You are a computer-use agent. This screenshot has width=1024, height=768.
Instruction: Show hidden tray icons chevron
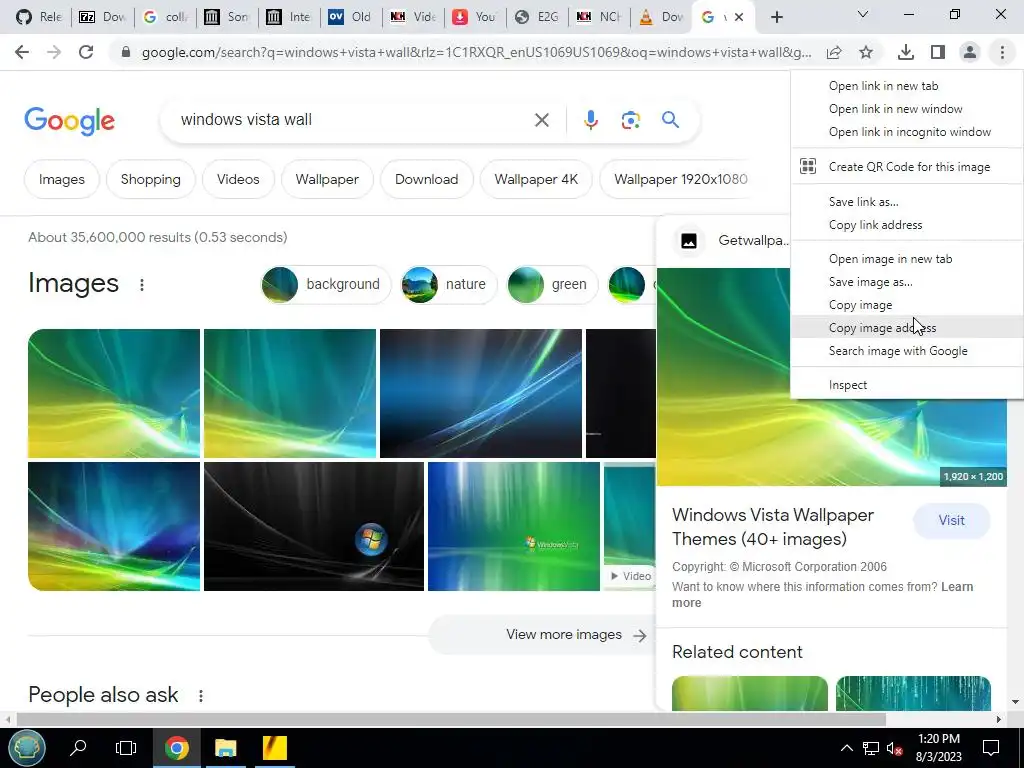tap(846, 748)
